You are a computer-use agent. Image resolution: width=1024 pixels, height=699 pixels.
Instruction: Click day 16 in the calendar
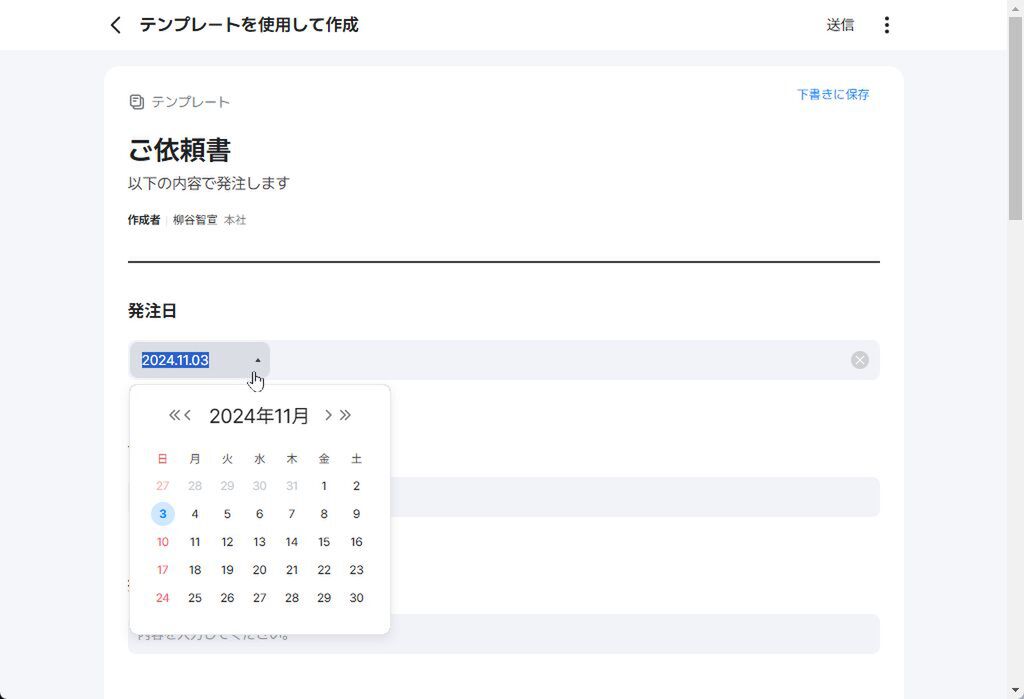[356, 542]
